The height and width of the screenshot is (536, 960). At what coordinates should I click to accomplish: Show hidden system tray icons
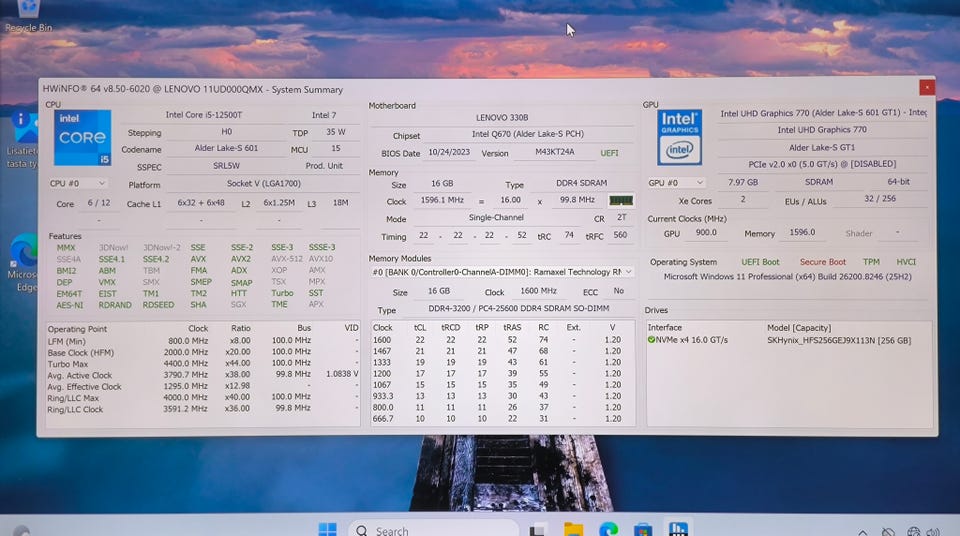863,532
